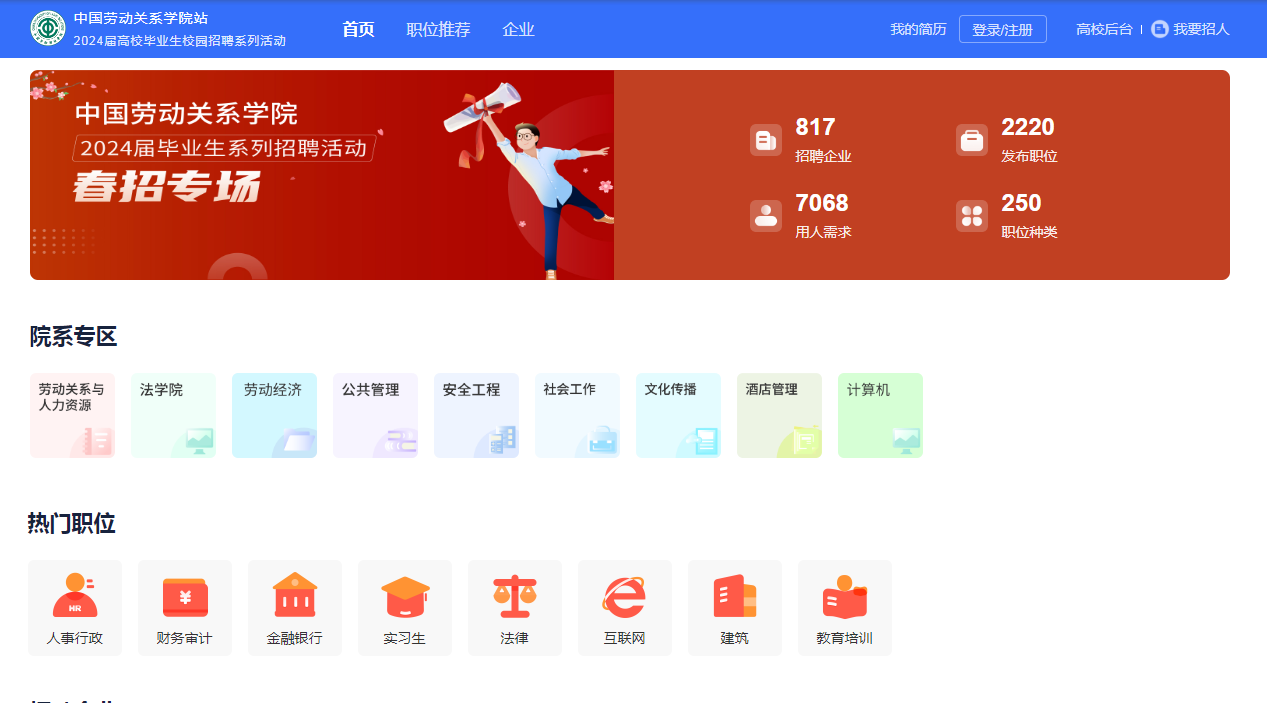
Task: Click the 发布职位 briefcase icon
Action: coord(972,140)
